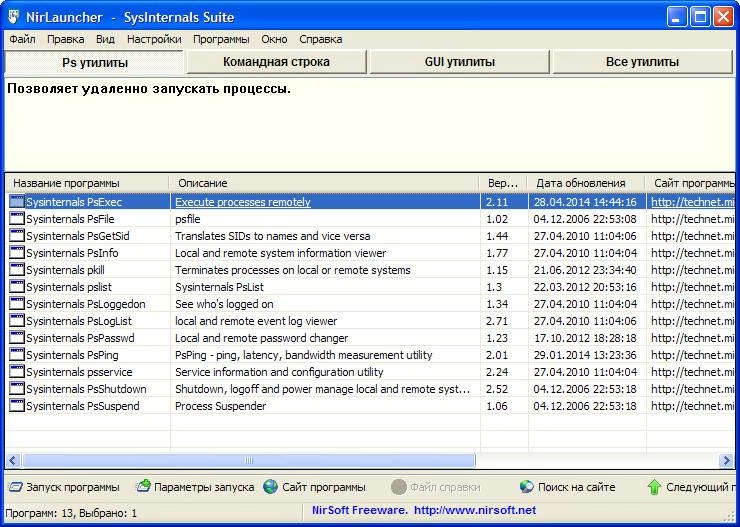Click the date 21.06.2012 23:34:40 cell
The height and width of the screenshot is (527, 740).
pos(585,270)
